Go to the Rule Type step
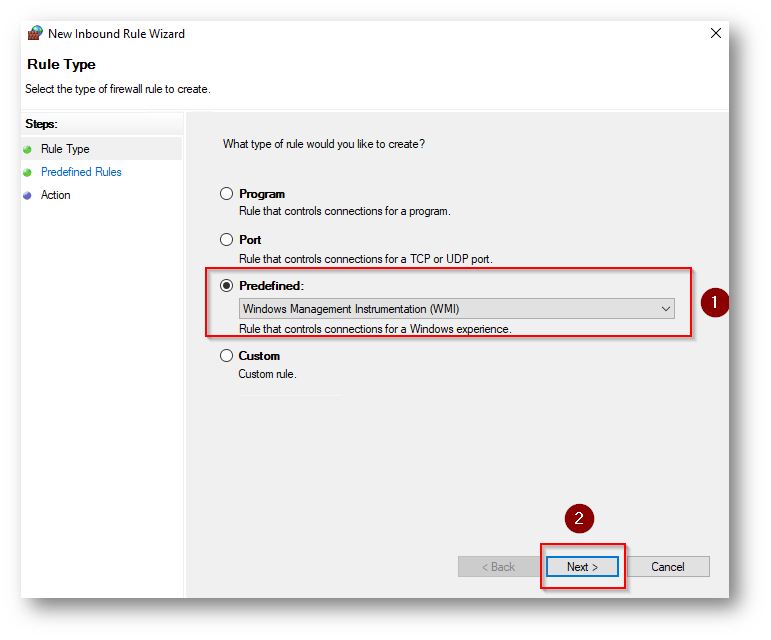Viewport: 771px width, 640px height. pos(65,149)
